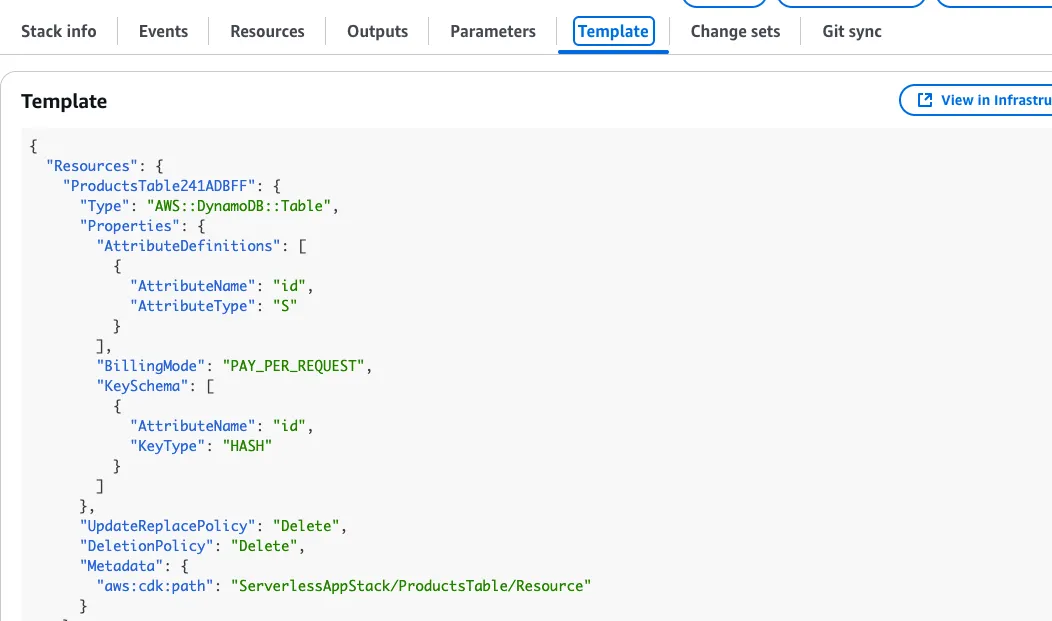Switch to the Stack info tab
The image size is (1052, 621).
(58, 32)
